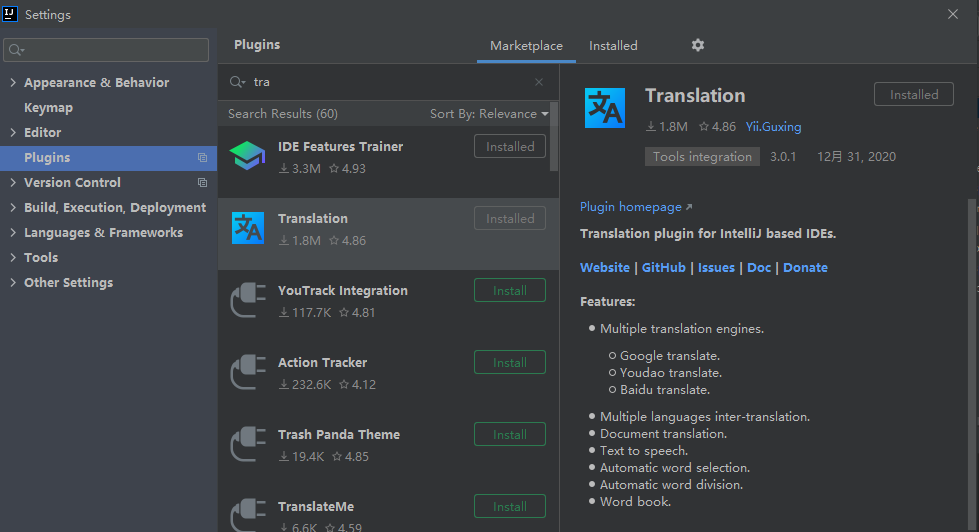This screenshot has width=979, height=532.
Task: Clear the plugin search text
Action: [539, 82]
